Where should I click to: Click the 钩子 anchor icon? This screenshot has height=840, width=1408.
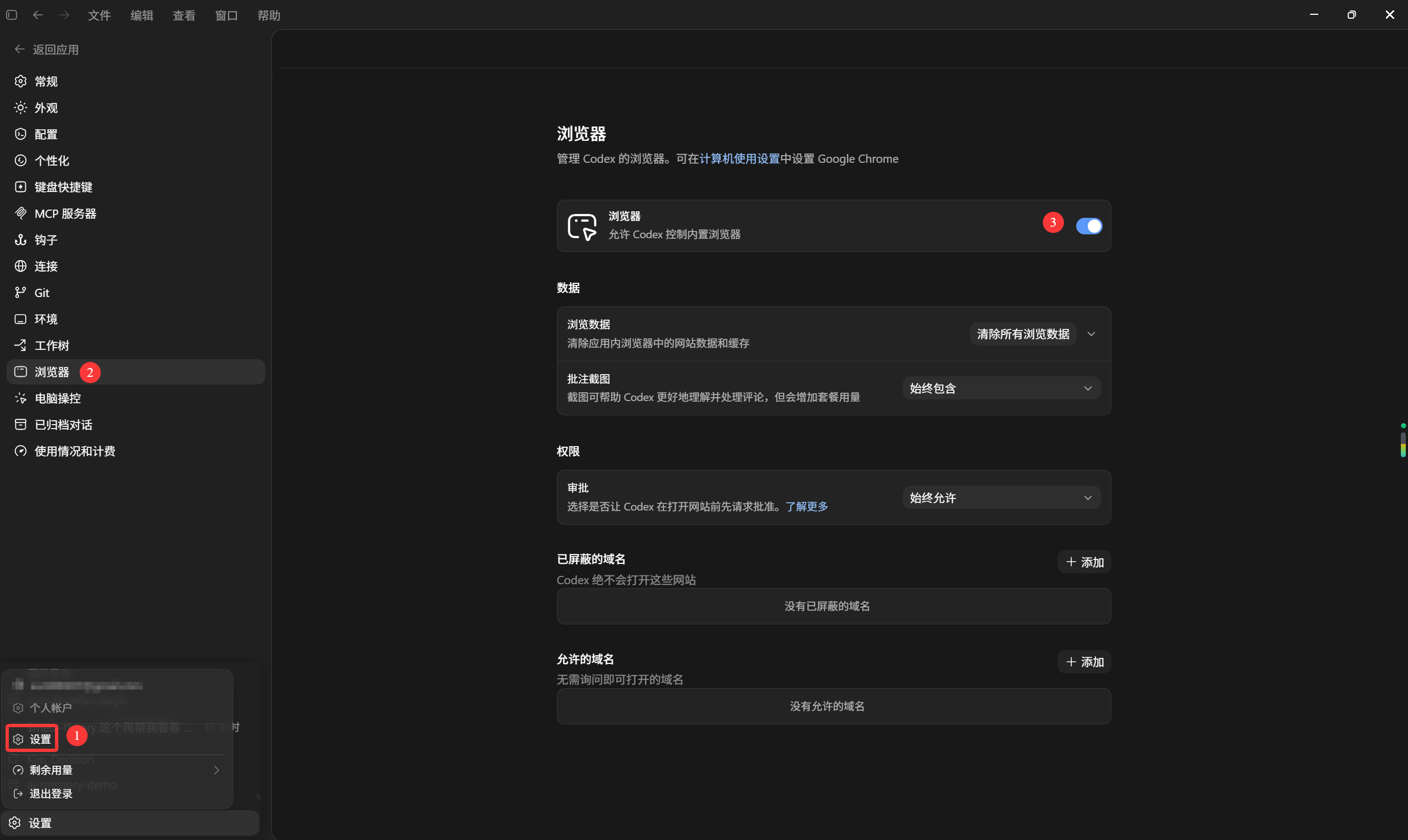tap(20, 240)
